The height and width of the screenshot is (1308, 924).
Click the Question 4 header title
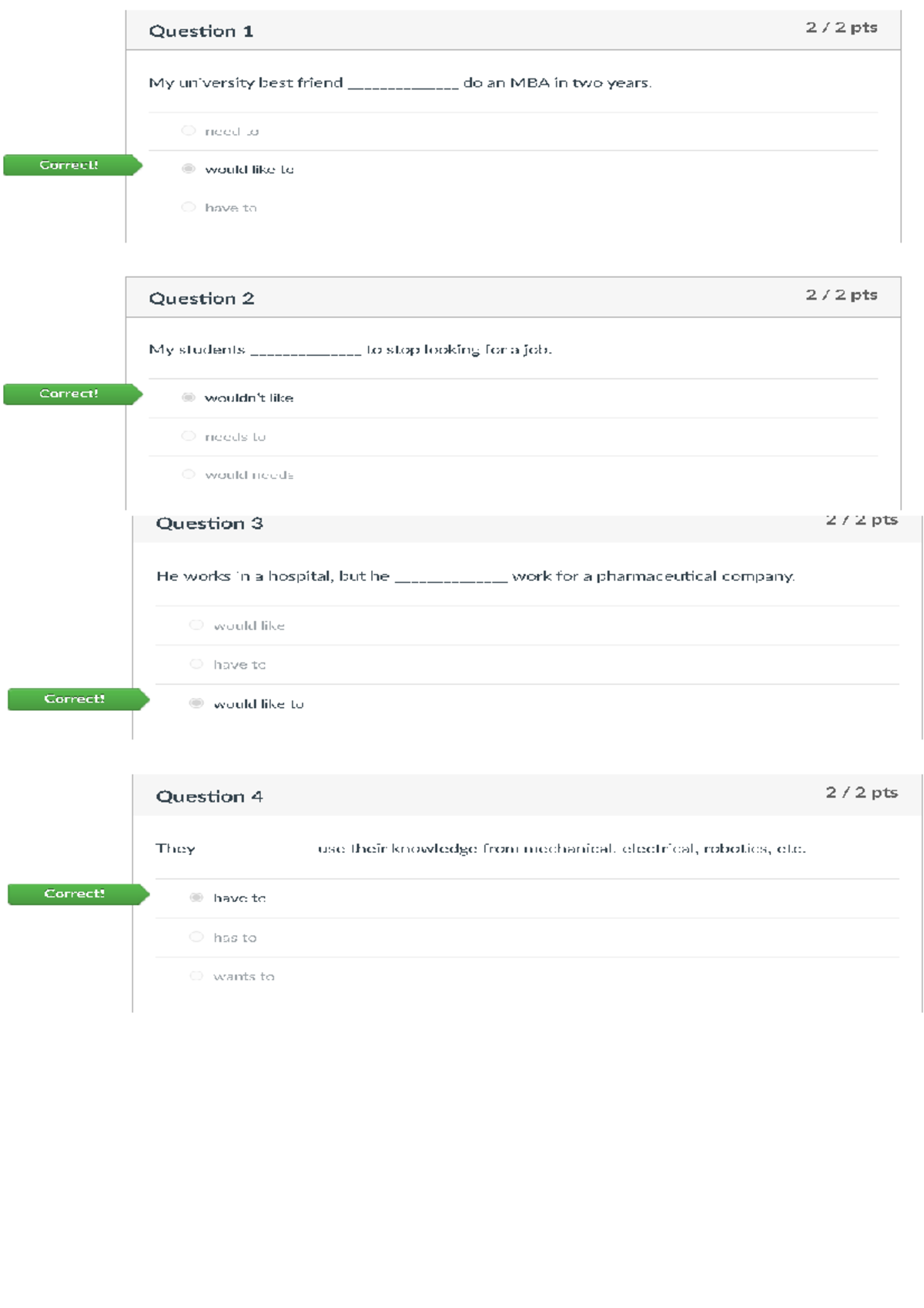coord(209,797)
